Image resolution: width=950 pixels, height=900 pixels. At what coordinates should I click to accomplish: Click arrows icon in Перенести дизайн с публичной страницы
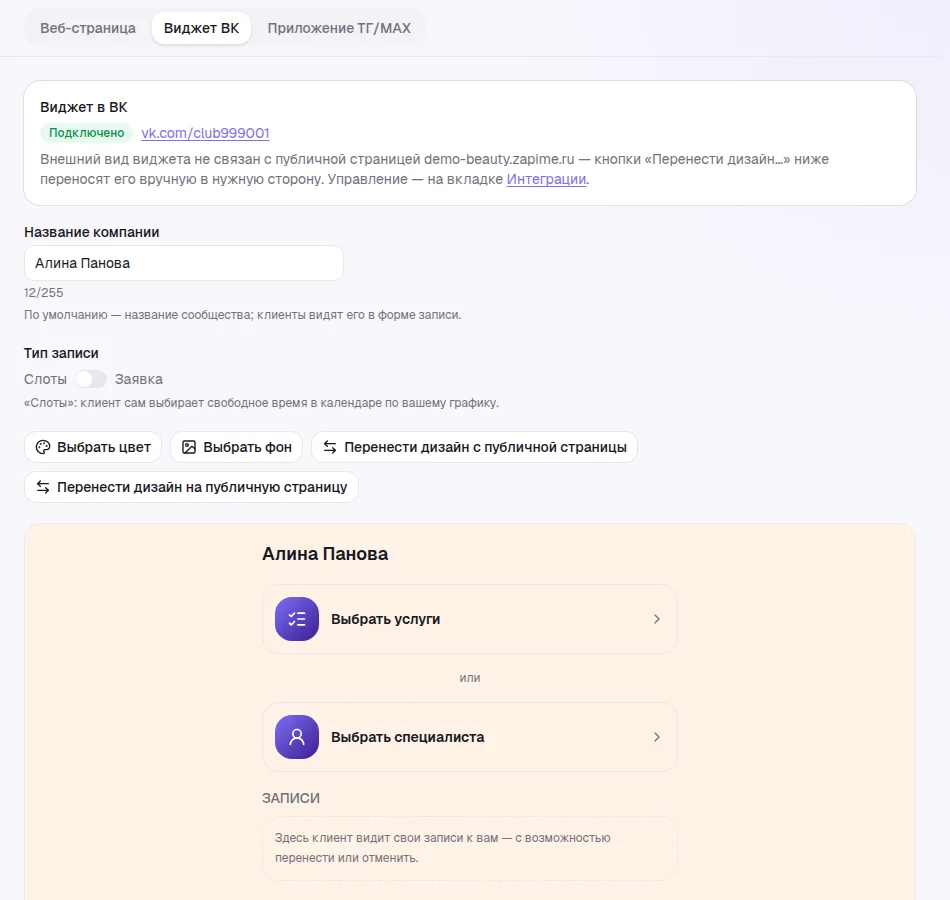pyautogui.click(x=330, y=447)
